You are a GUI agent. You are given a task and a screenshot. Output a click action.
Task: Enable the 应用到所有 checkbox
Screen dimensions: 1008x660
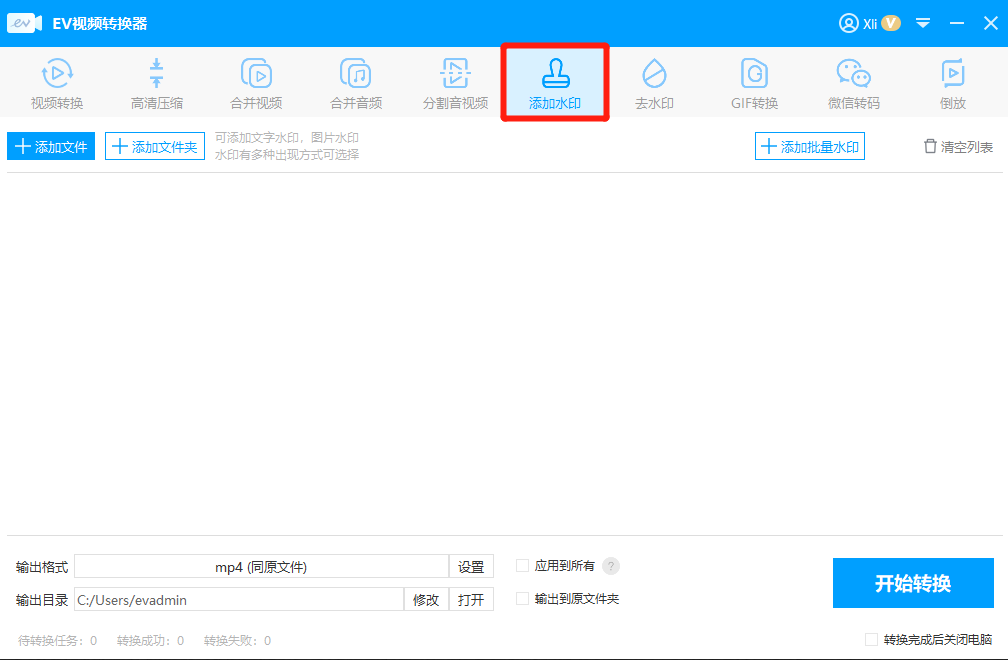point(521,565)
